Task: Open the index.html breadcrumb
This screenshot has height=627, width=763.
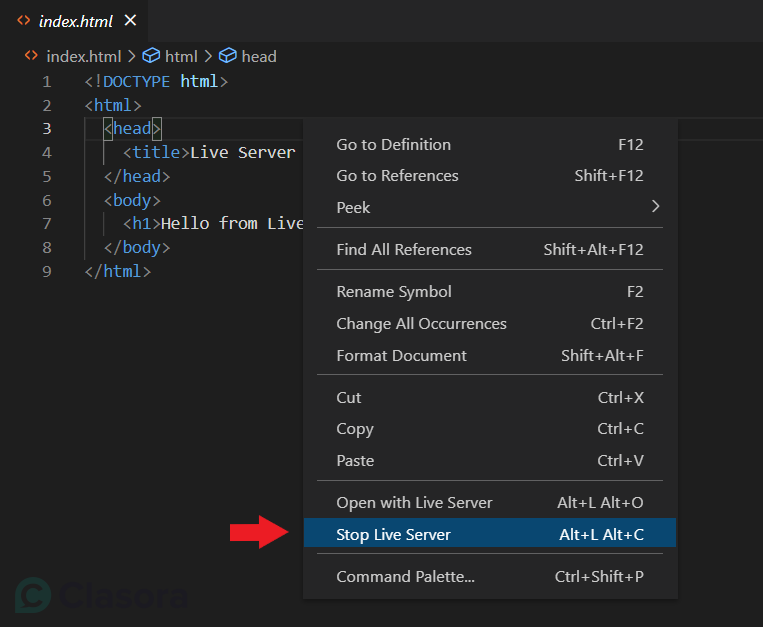Action: [84, 56]
